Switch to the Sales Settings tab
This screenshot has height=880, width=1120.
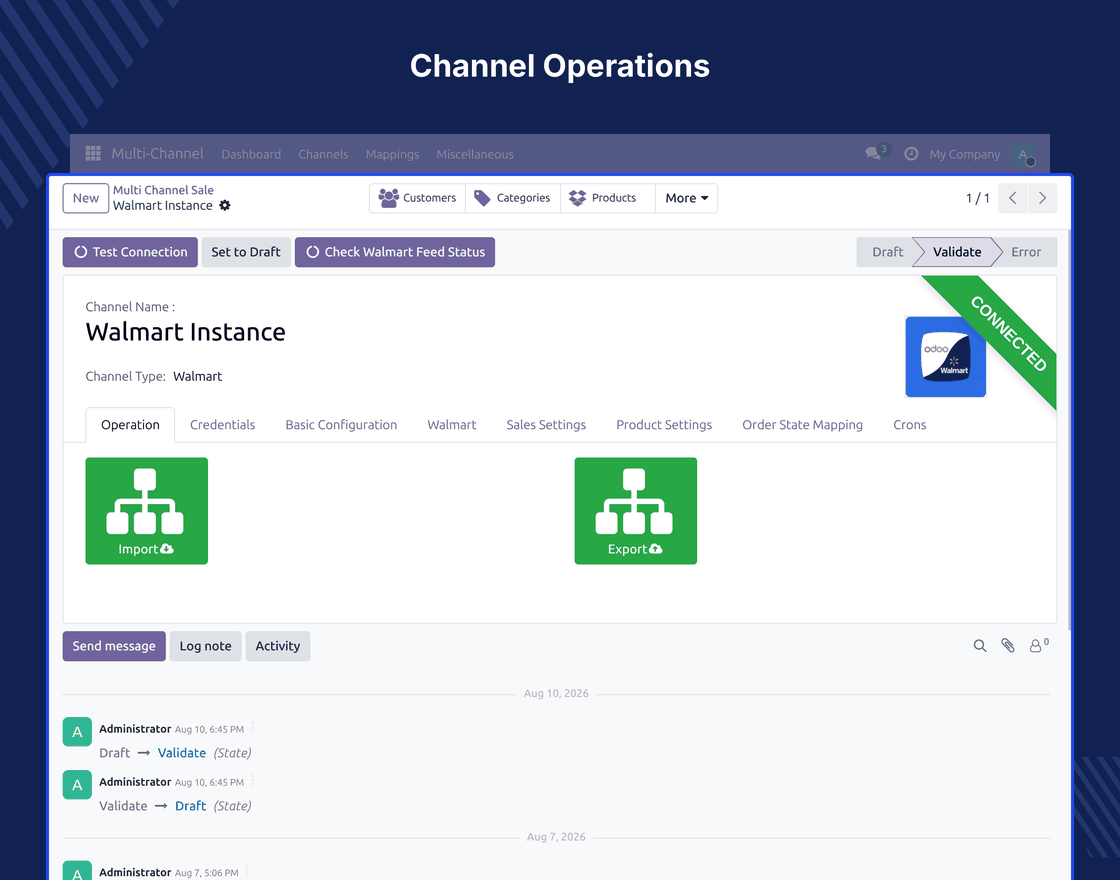coord(546,425)
